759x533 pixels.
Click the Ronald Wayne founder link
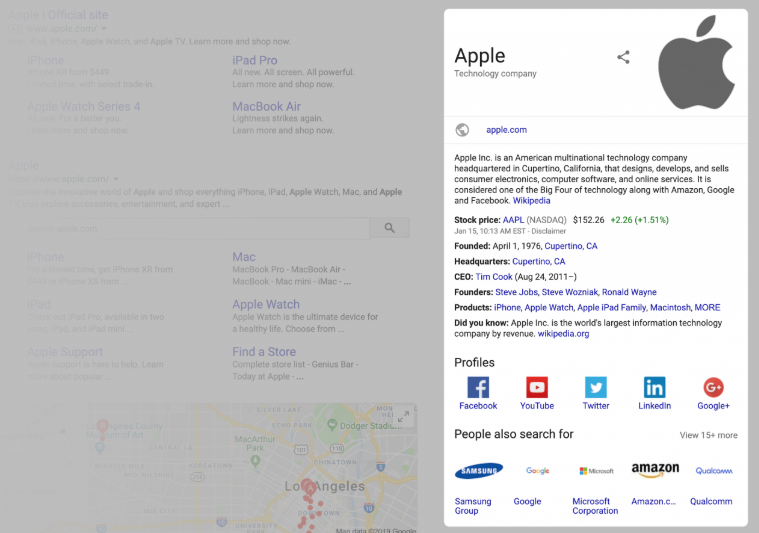point(629,292)
